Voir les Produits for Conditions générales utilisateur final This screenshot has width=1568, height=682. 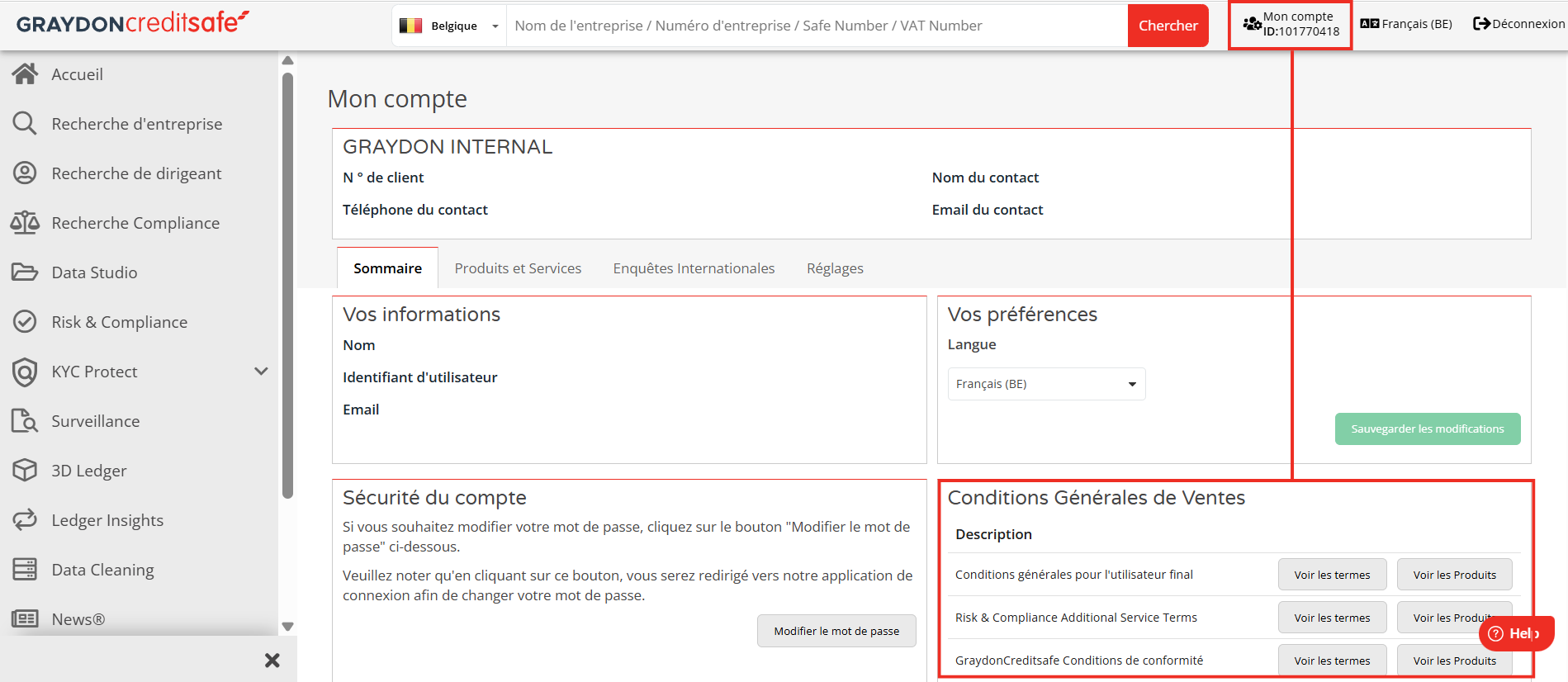(1454, 575)
